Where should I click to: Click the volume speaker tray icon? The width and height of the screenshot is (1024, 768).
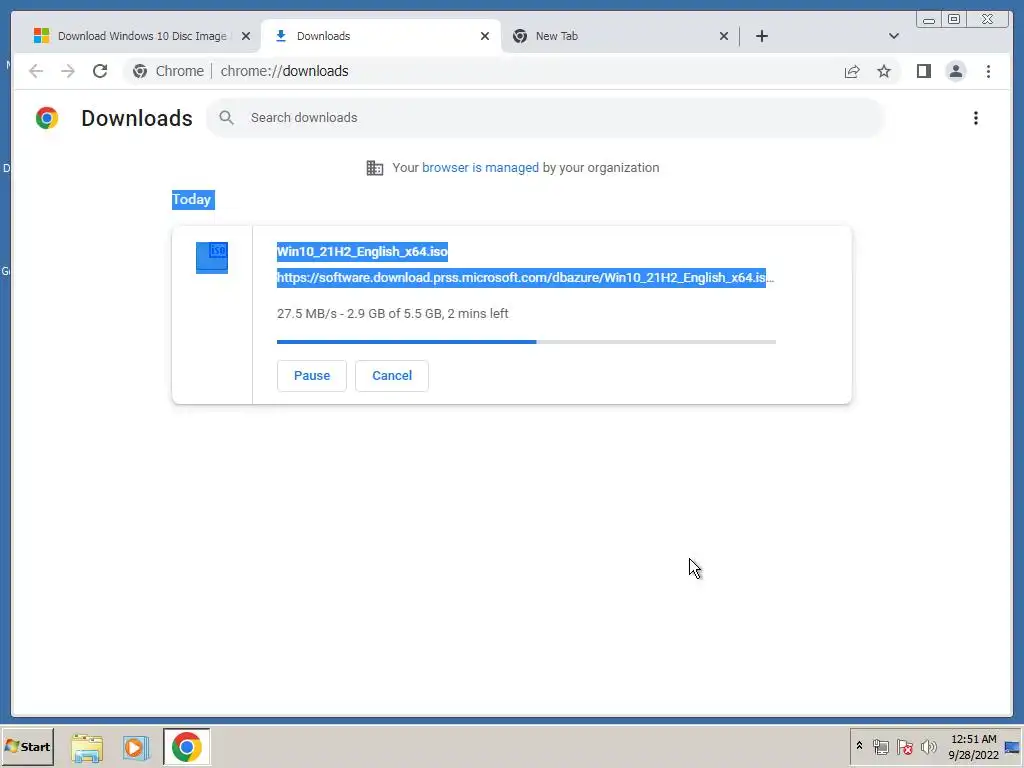[x=928, y=746]
